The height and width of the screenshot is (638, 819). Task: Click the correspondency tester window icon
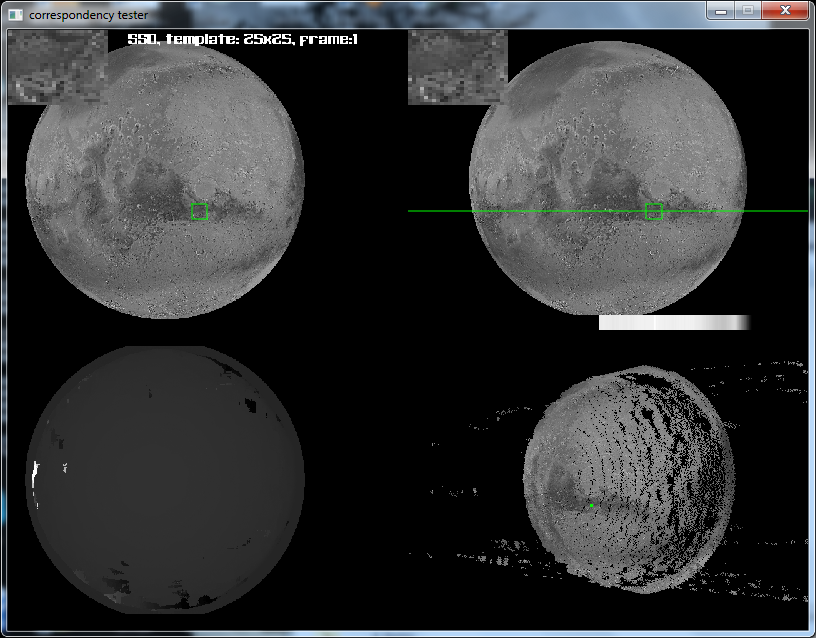pyautogui.click(x=14, y=14)
